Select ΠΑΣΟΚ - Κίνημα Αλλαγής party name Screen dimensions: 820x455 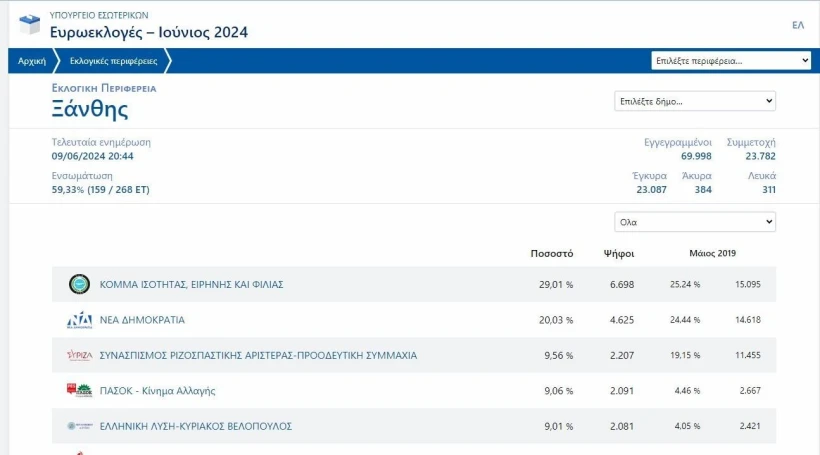pos(157,391)
